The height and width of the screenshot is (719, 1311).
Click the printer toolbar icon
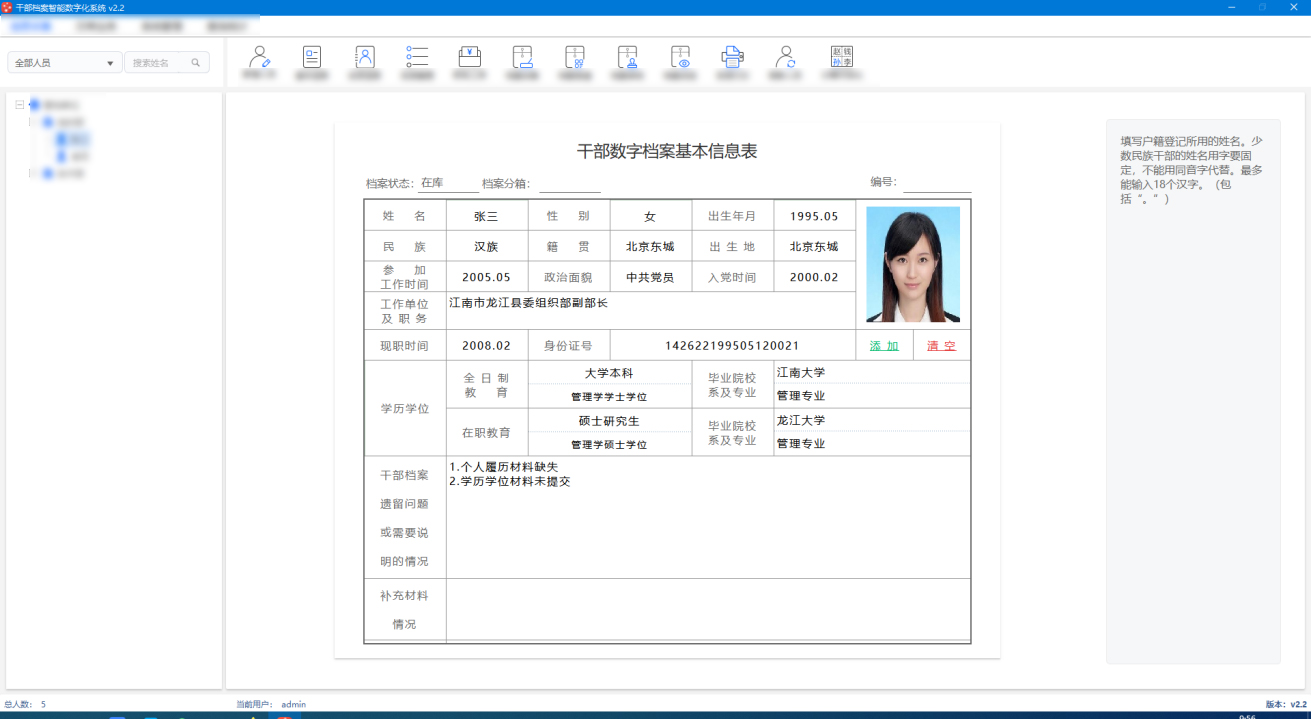pos(732,58)
